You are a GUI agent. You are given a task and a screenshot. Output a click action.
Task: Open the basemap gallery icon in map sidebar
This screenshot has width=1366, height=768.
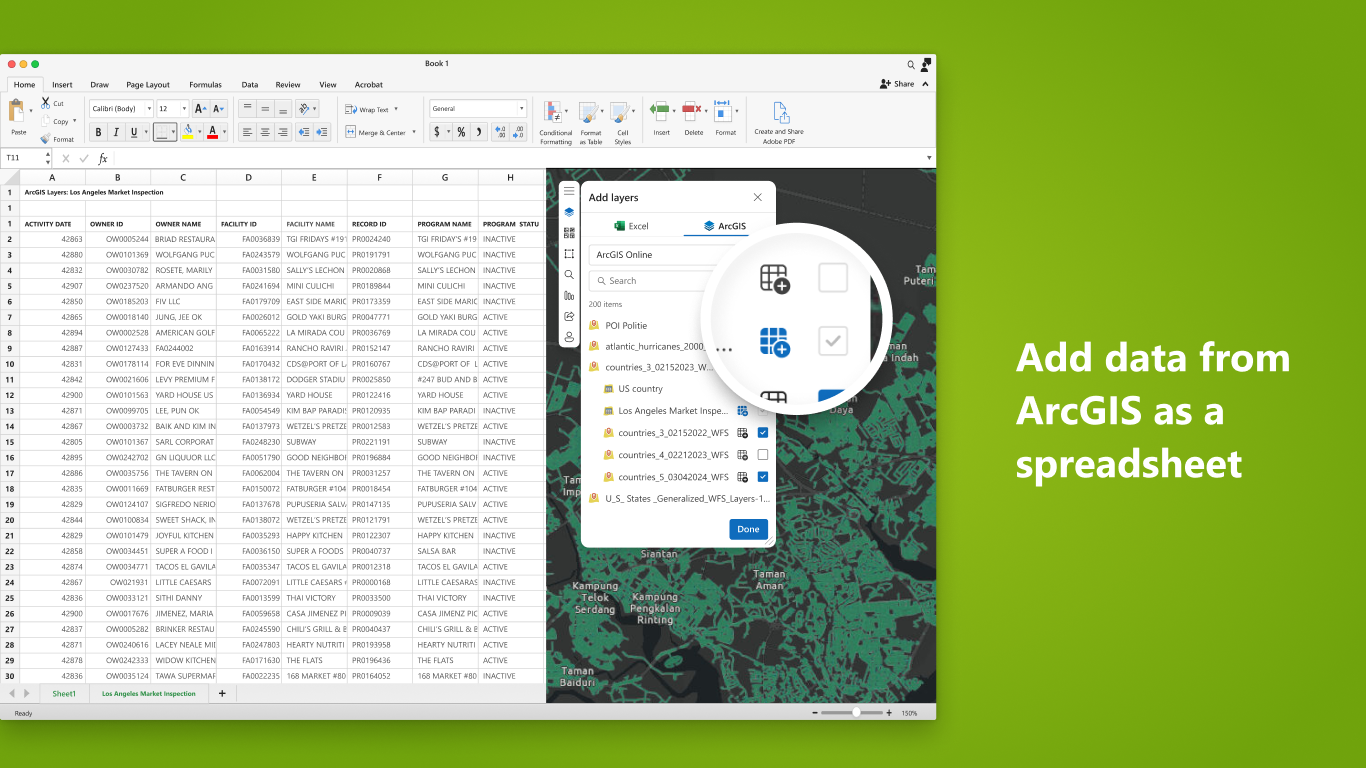click(569, 233)
